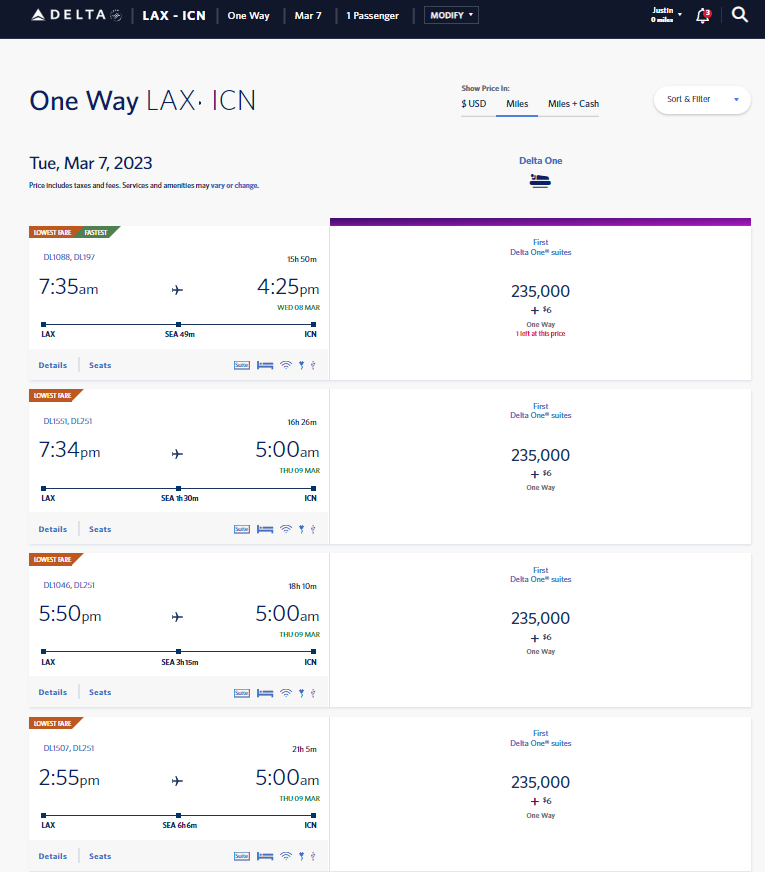Select the Delta logo in the header
Screen dimensions: 765x872
point(75,15)
